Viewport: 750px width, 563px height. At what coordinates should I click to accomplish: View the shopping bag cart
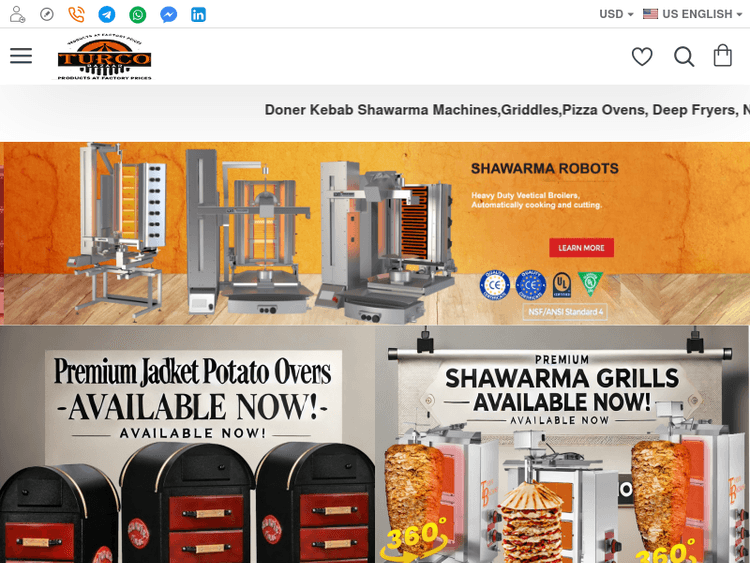[723, 55]
